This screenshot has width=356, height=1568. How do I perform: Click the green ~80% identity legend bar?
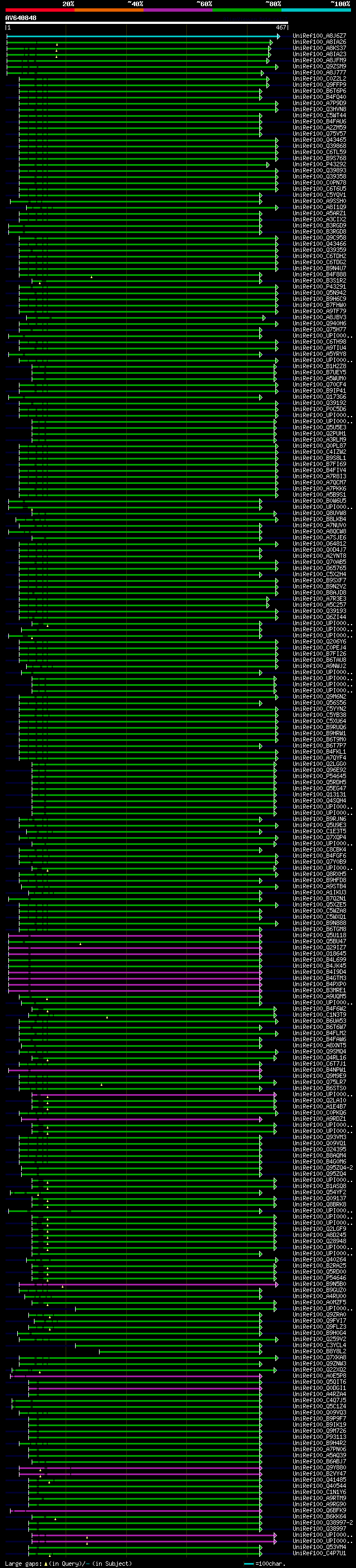point(247,10)
